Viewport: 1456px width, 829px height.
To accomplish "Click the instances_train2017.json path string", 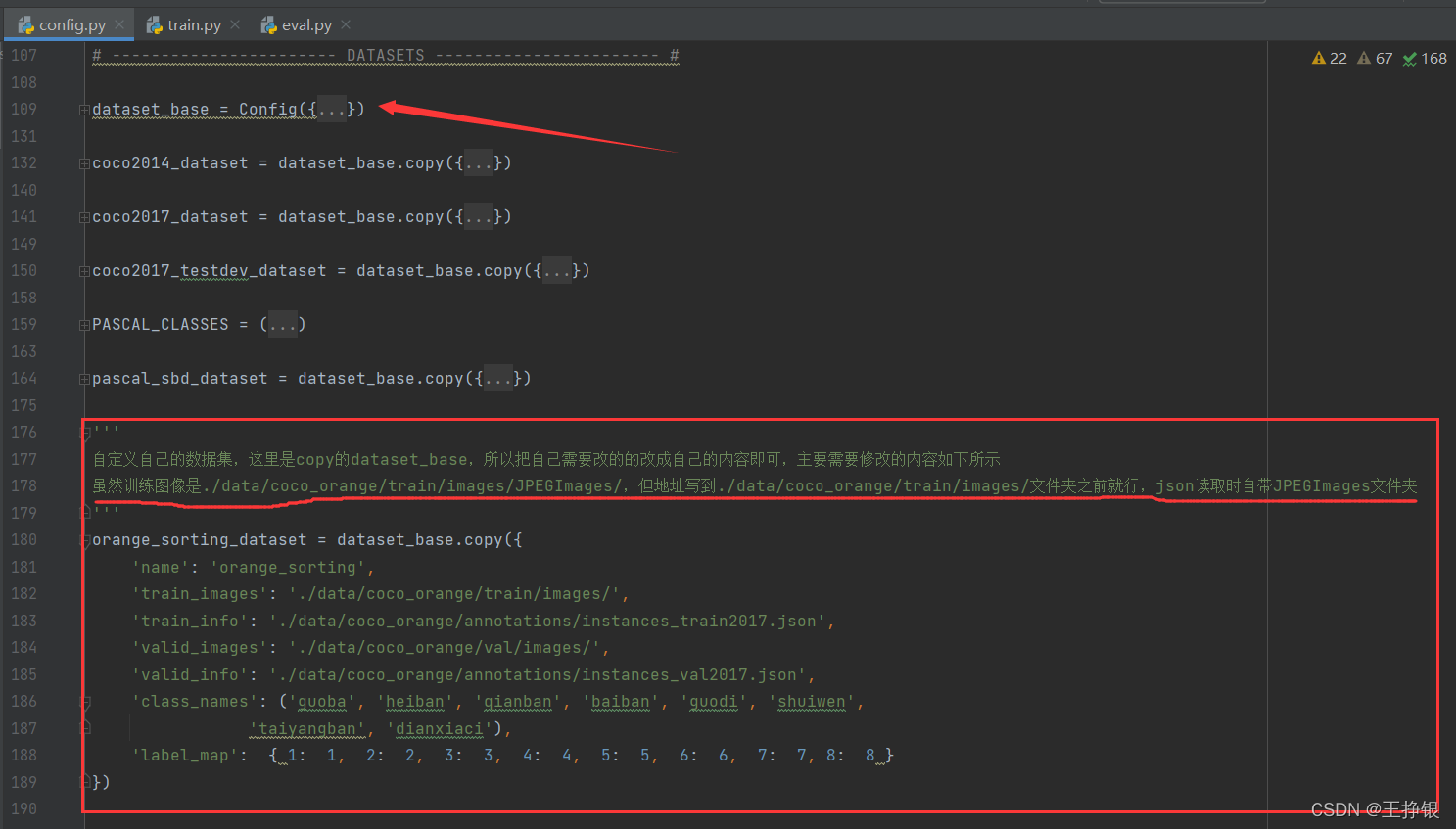I will (547, 622).
